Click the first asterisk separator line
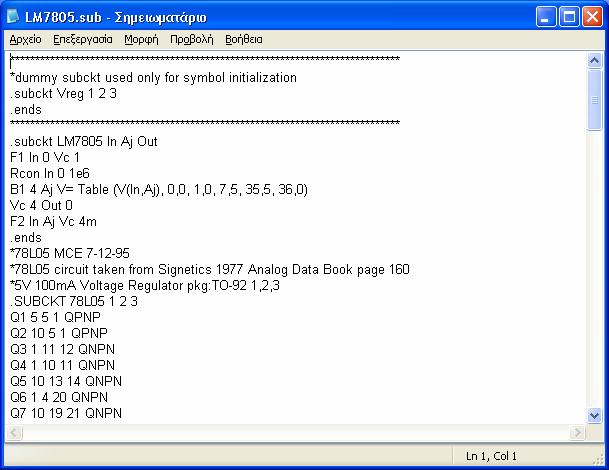Image resolution: width=609 pixels, height=470 pixels. [x=205, y=59]
